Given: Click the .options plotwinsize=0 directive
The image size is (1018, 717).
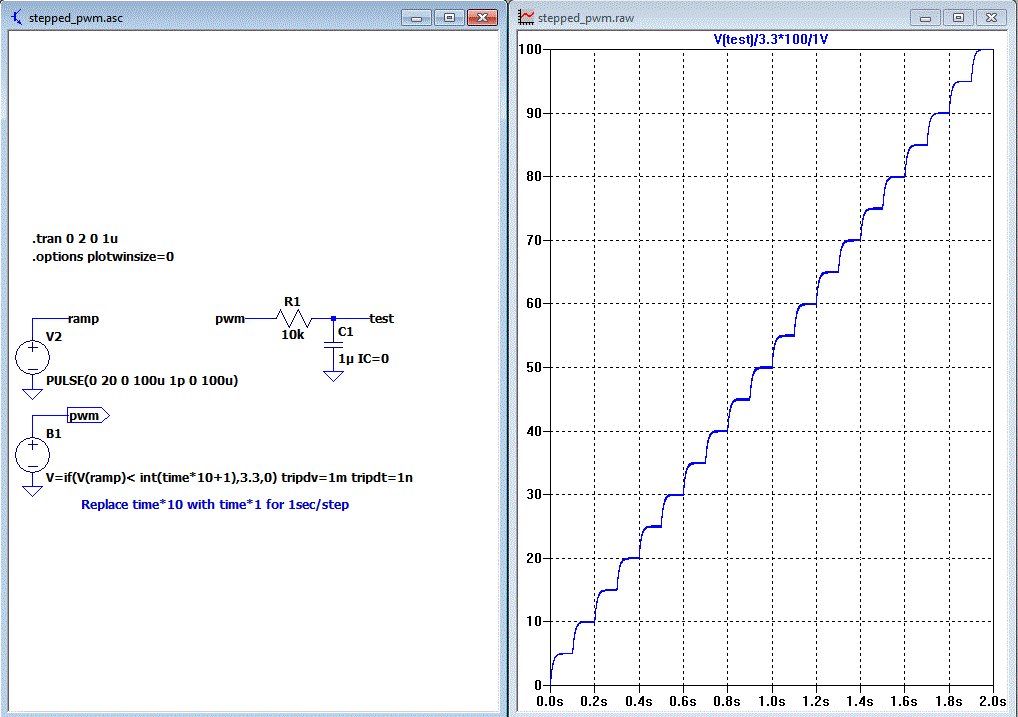Looking at the screenshot, I should point(103,257).
